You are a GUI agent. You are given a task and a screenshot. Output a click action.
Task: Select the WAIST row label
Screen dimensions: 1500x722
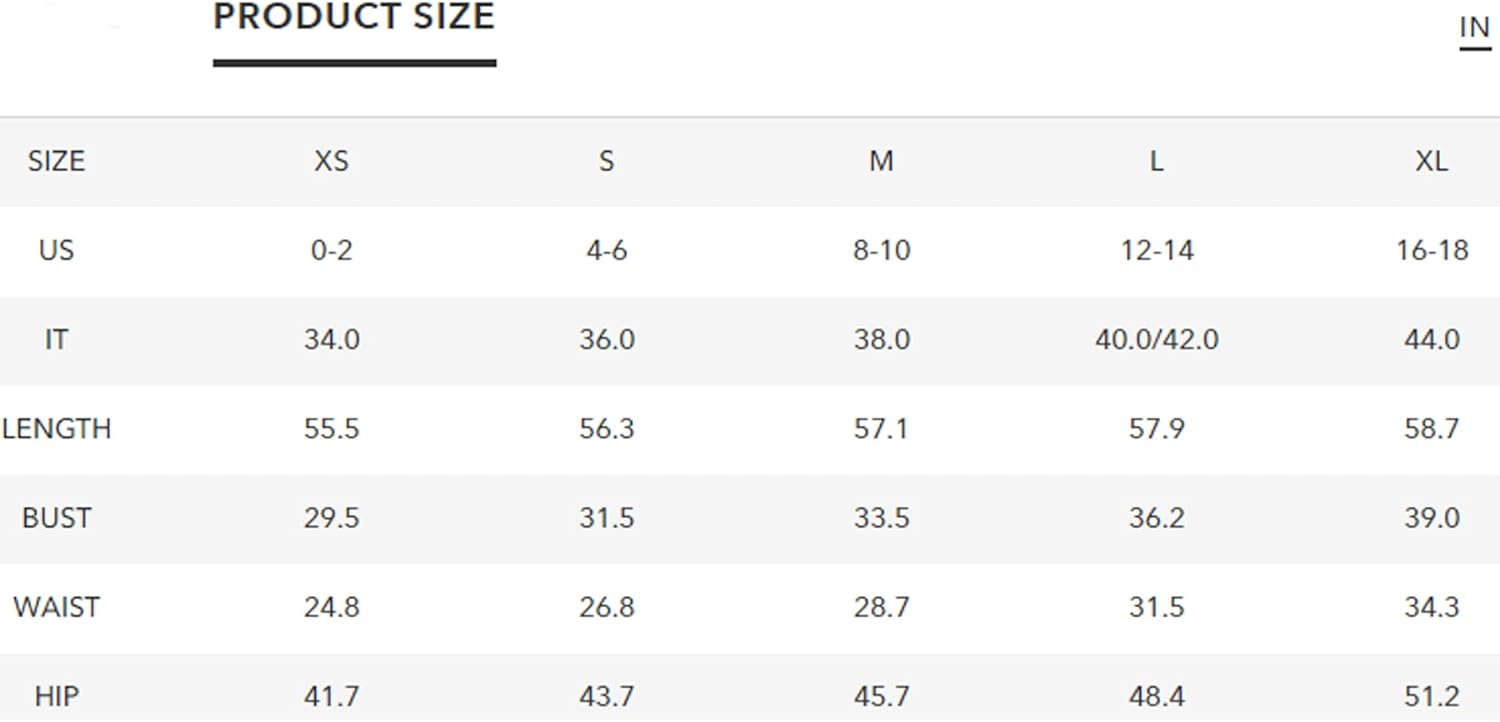[56, 607]
